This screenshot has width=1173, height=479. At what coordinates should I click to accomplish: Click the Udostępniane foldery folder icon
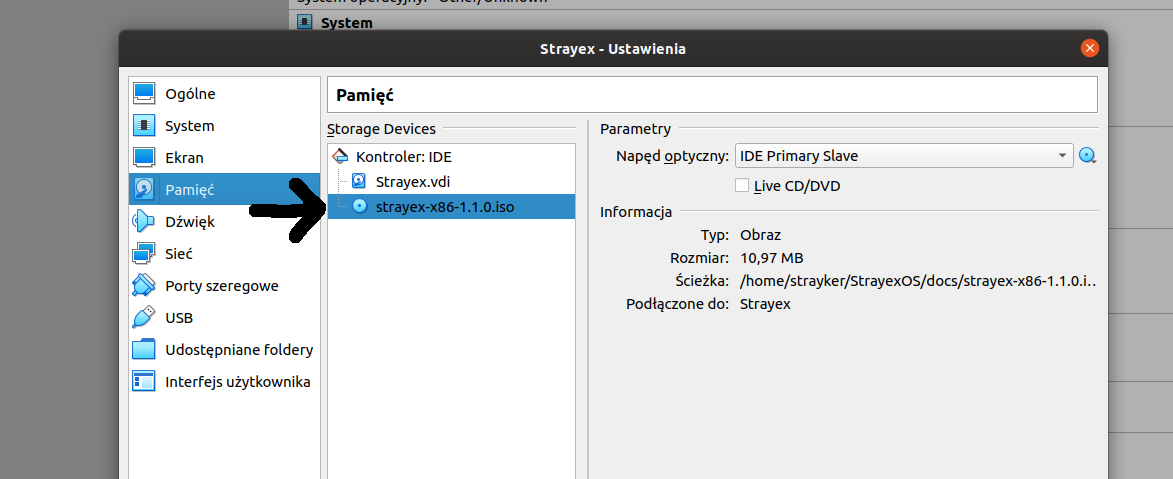point(145,350)
